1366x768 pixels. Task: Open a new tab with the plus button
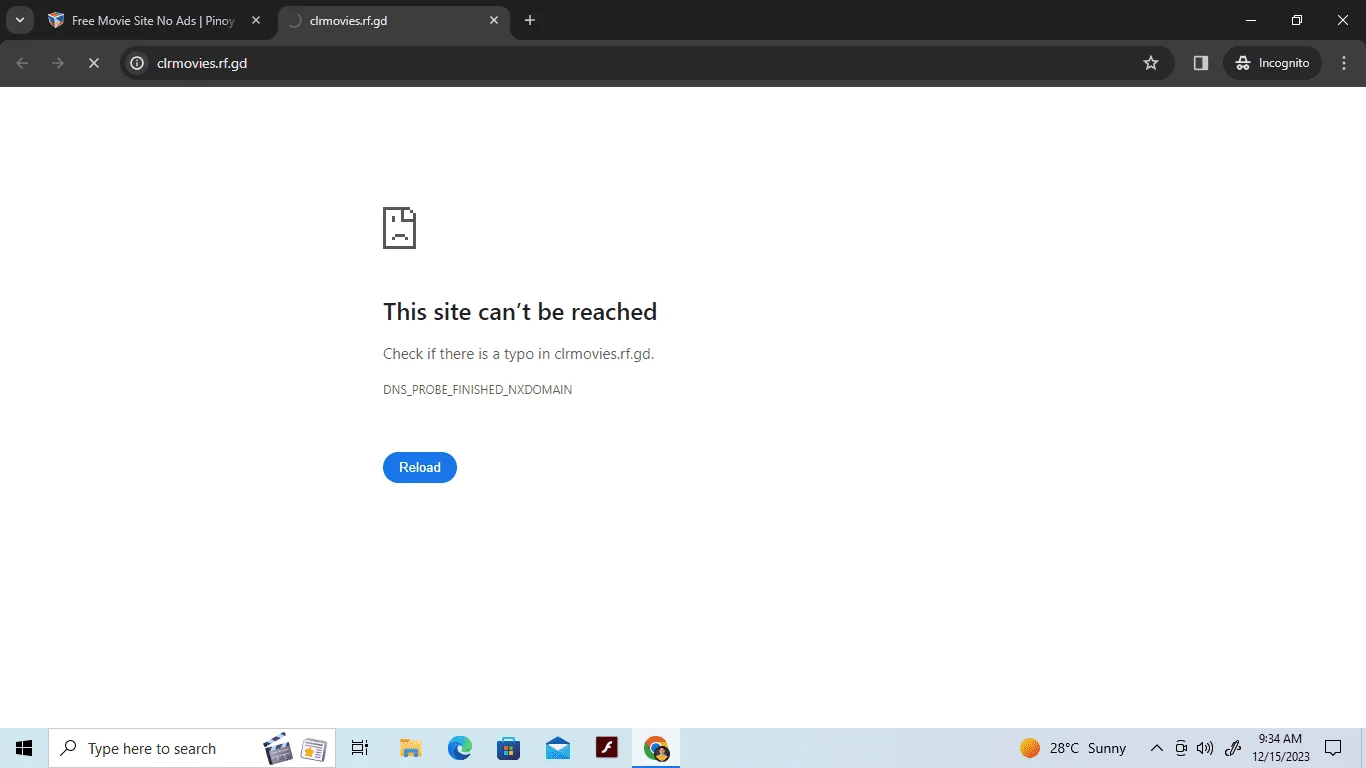pyautogui.click(x=530, y=20)
